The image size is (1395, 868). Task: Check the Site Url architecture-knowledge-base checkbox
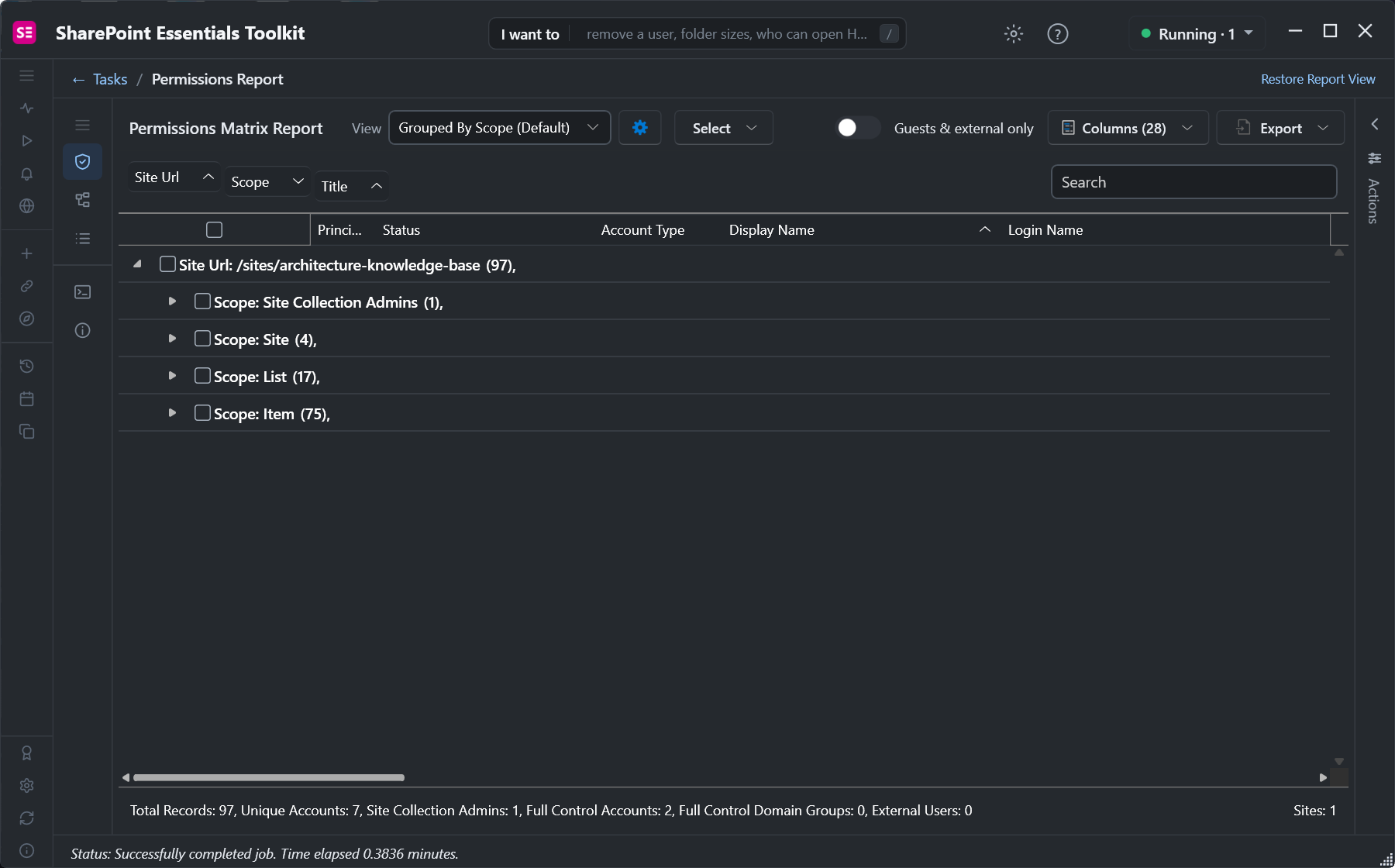pos(167,264)
